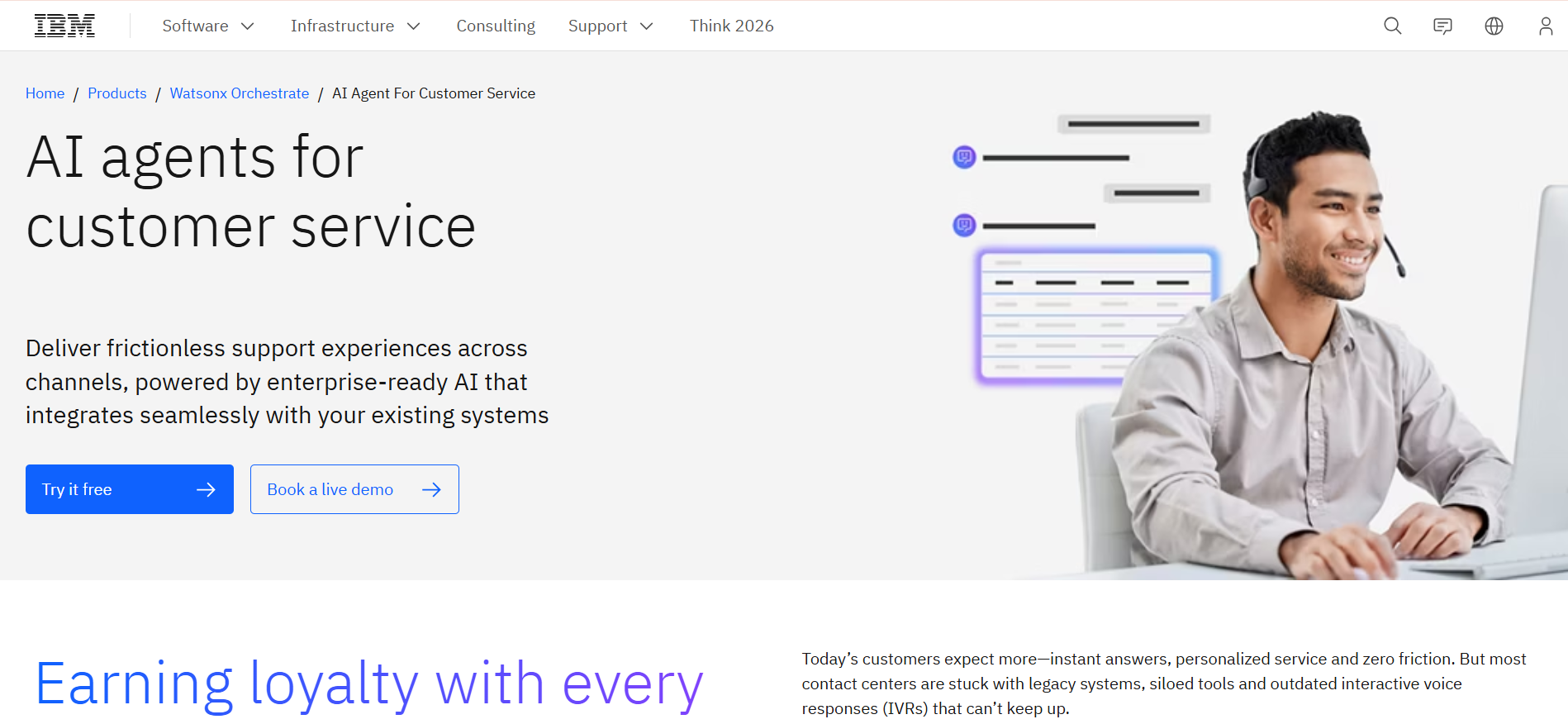Viewport: 1568px width, 724px height.
Task: Open the Watsonx Orchestrate breadcrumb link
Action: click(x=239, y=93)
